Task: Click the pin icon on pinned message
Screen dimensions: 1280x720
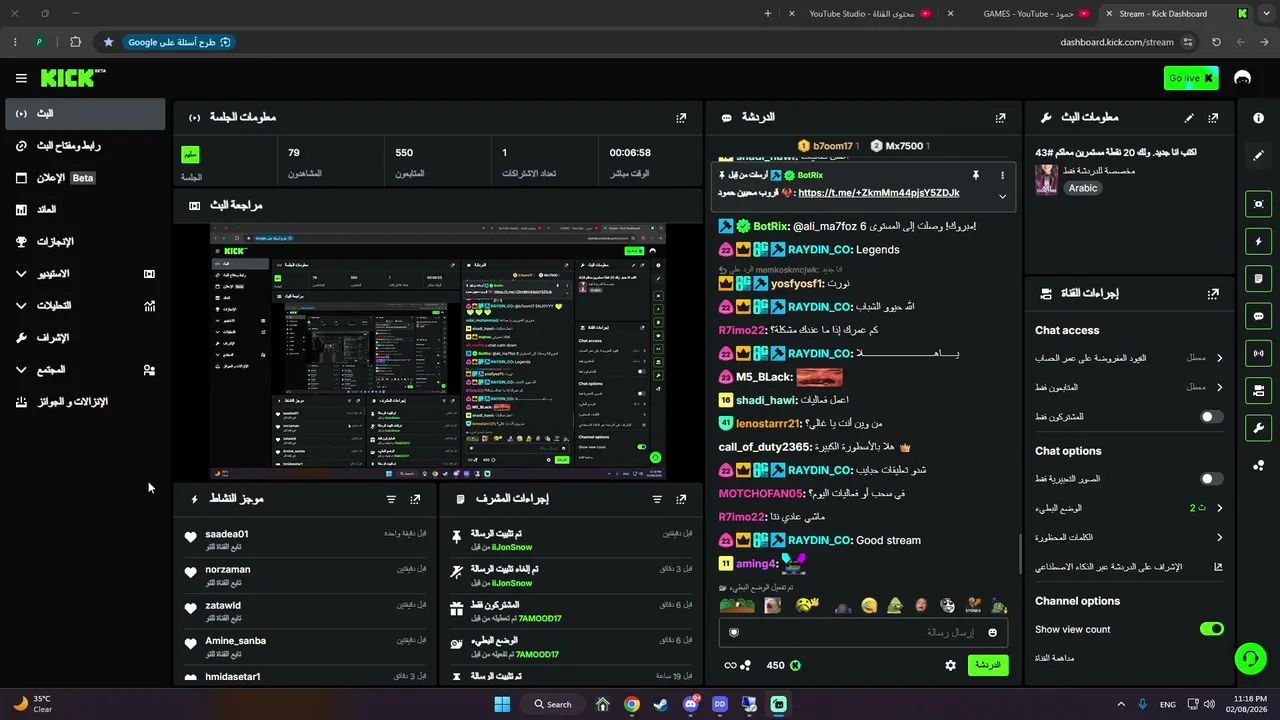Action: tap(976, 175)
